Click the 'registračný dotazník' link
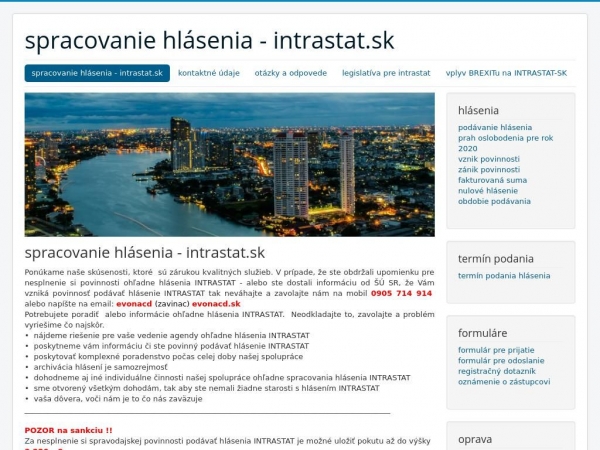 (x=497, y=371)
